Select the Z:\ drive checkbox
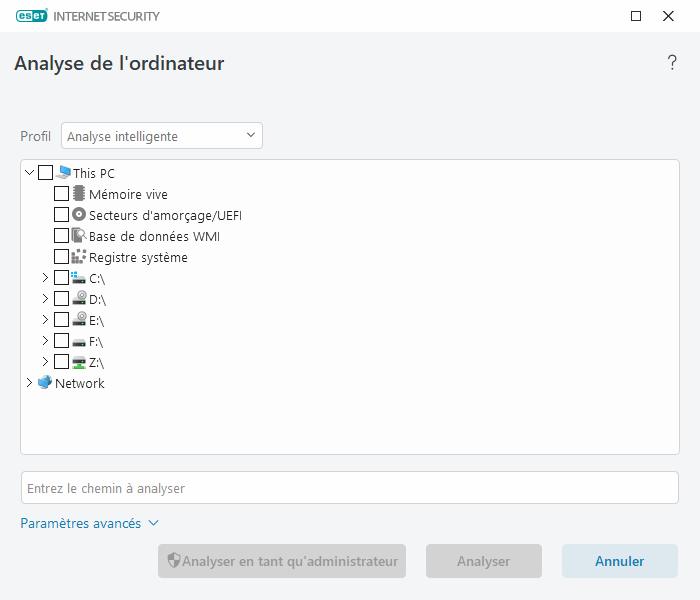Viewport: 700px width, 600px height. 62,362
